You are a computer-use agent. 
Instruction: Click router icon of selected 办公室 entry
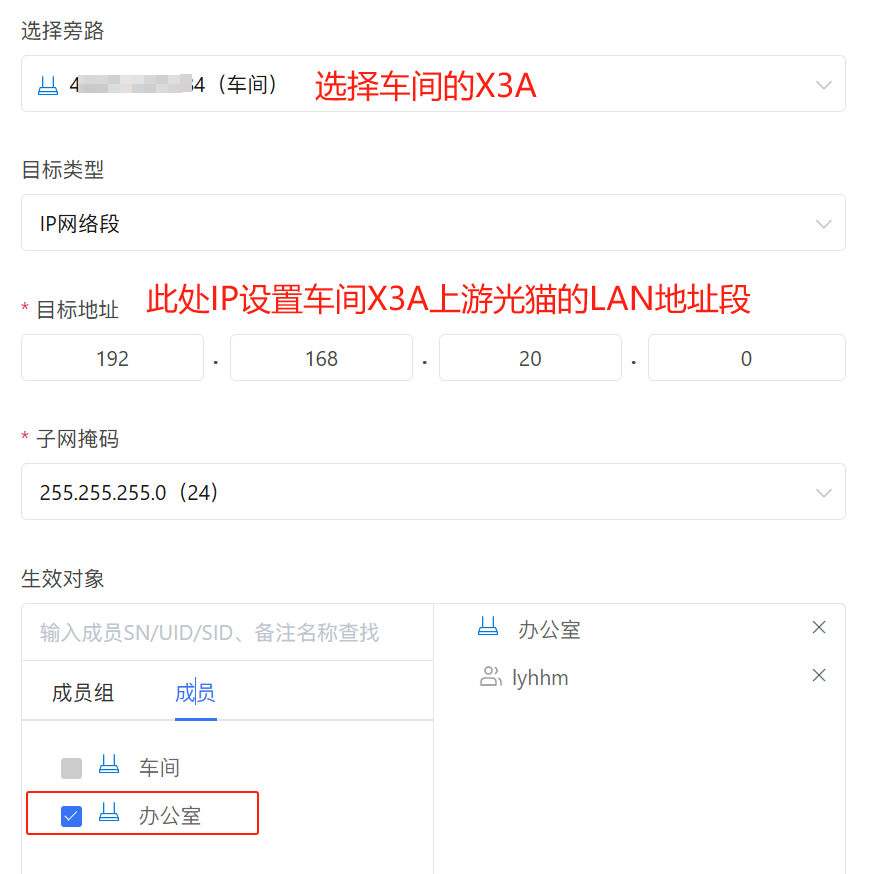tap(488, 628)
